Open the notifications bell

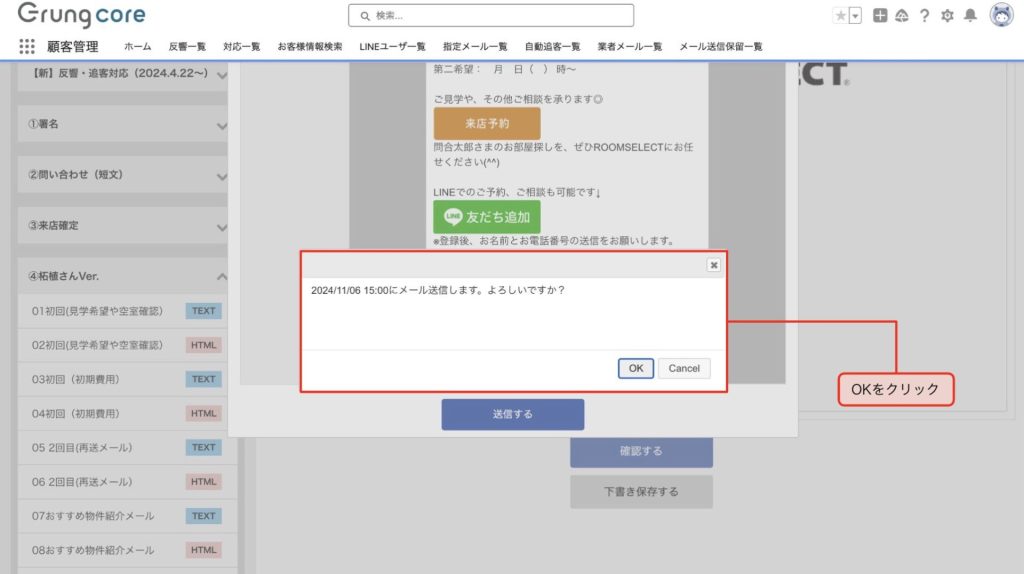point(970,15)
